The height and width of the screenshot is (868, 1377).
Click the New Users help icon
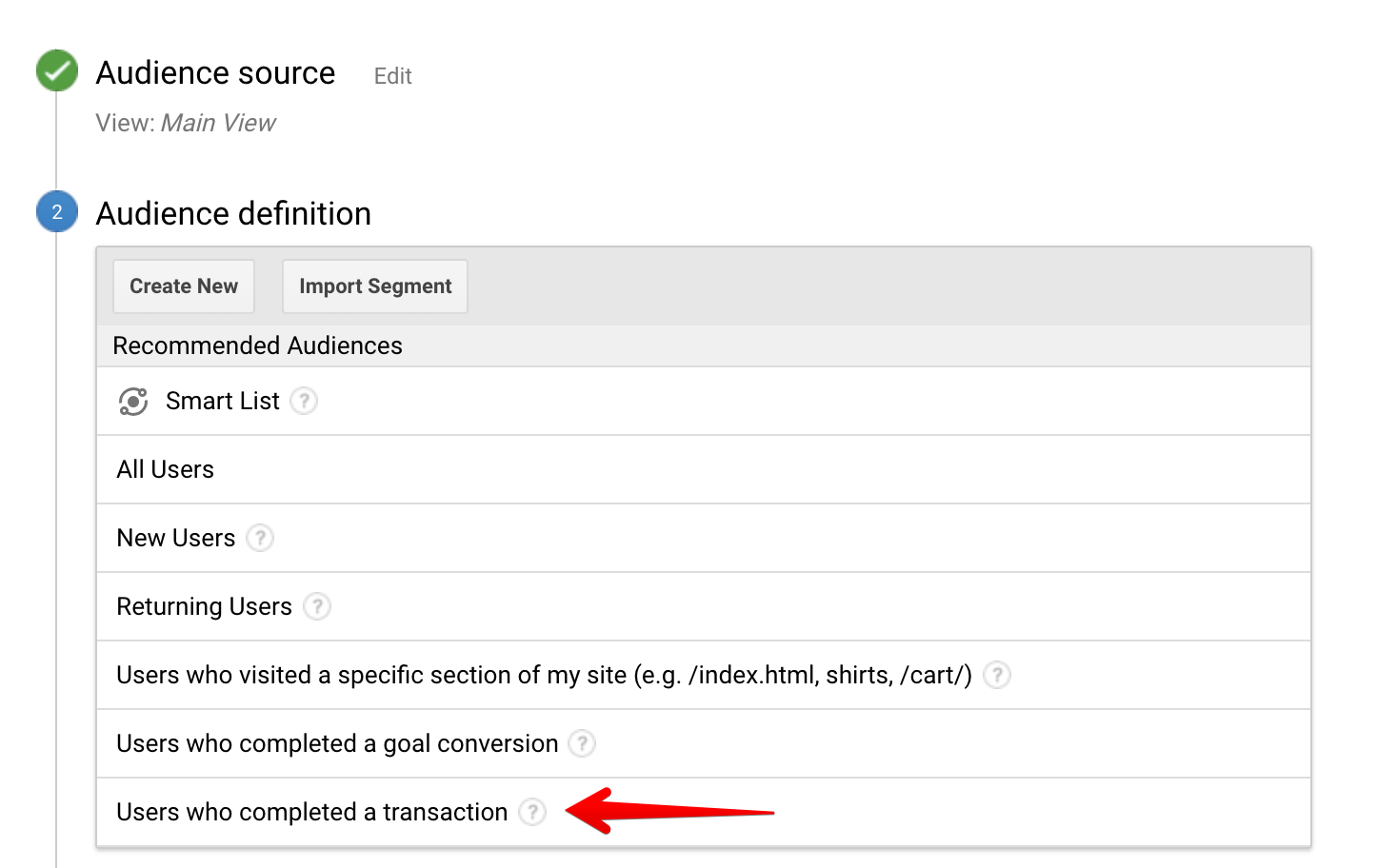tap(260, 538)
